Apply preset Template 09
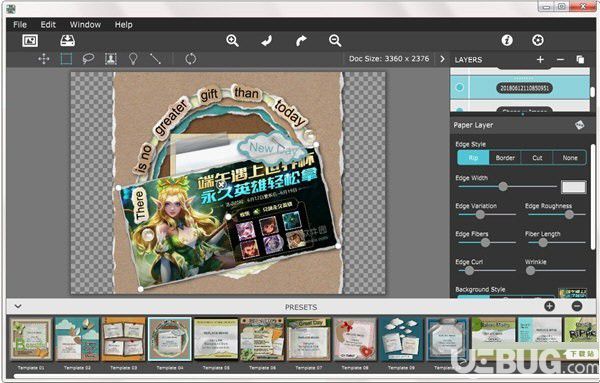 pyautogui.click(x=401, y=339)
